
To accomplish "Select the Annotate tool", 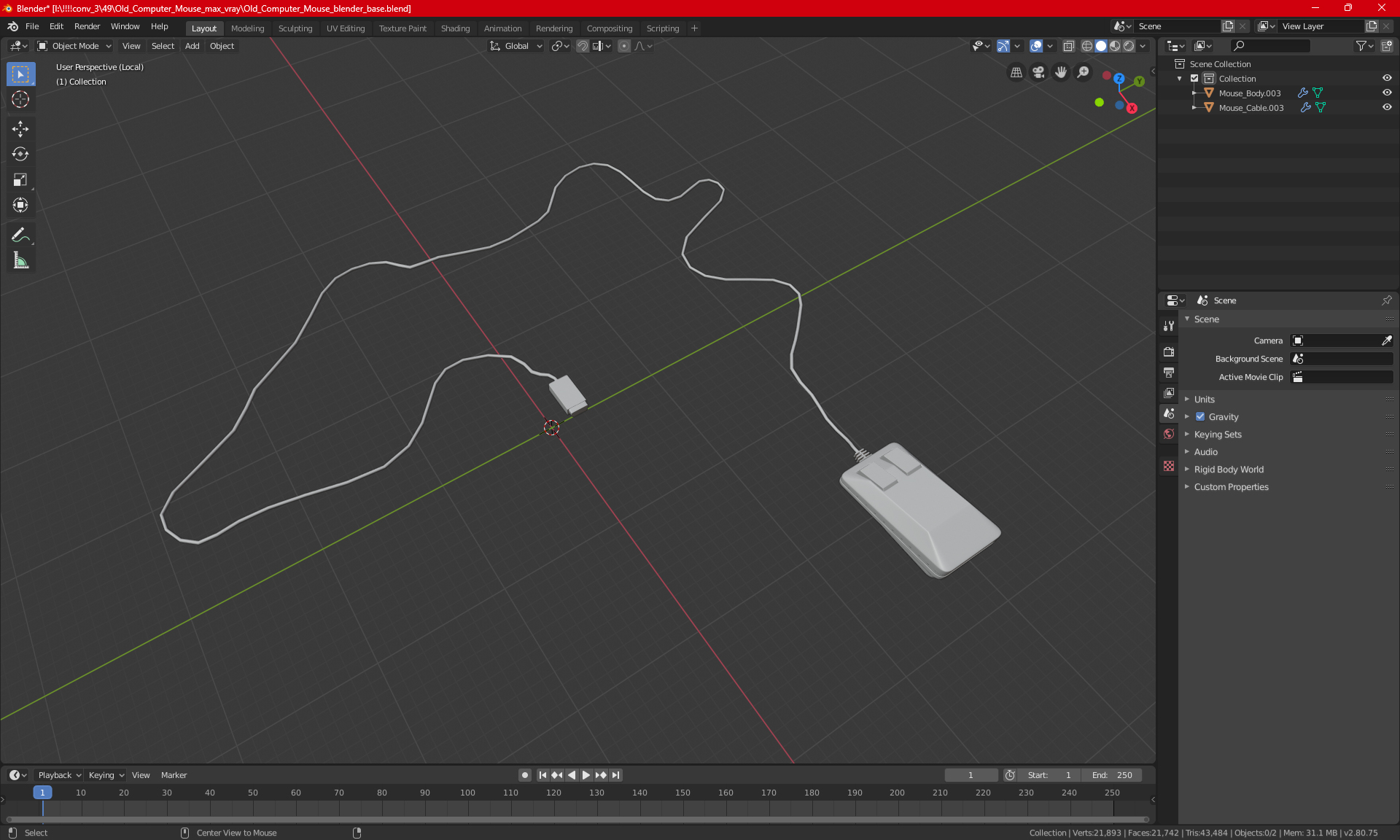I will click(x=20, y=235).
